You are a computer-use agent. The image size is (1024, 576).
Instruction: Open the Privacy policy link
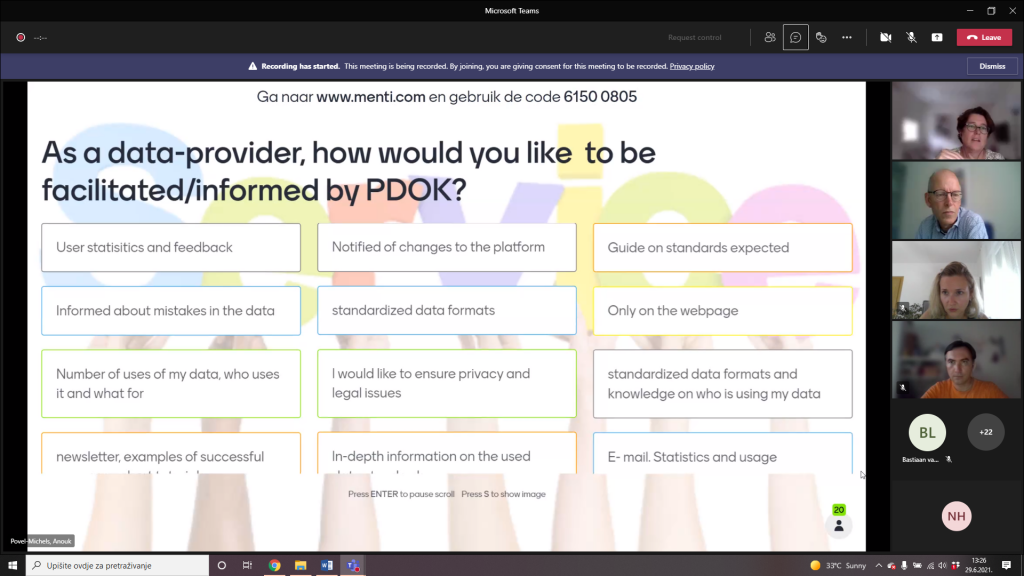tap(692, 66)
